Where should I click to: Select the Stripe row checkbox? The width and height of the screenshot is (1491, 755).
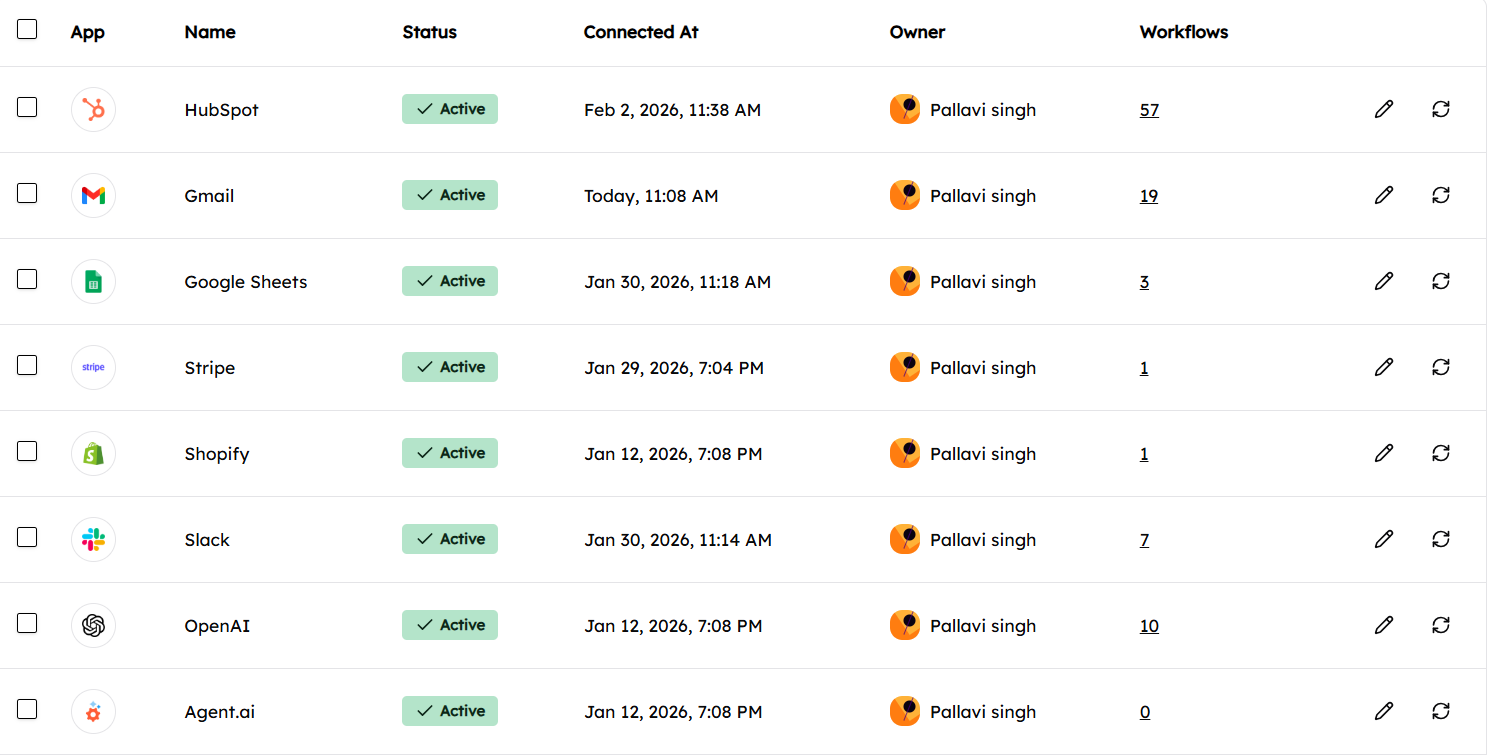(27, 365)
